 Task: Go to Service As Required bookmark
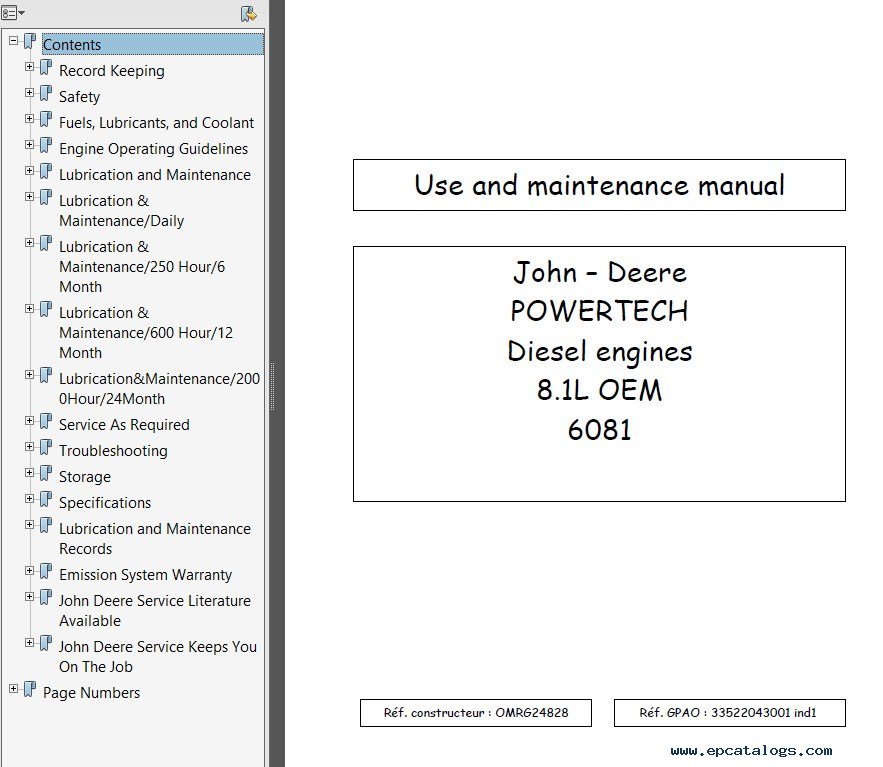click(x=124, y=425)
